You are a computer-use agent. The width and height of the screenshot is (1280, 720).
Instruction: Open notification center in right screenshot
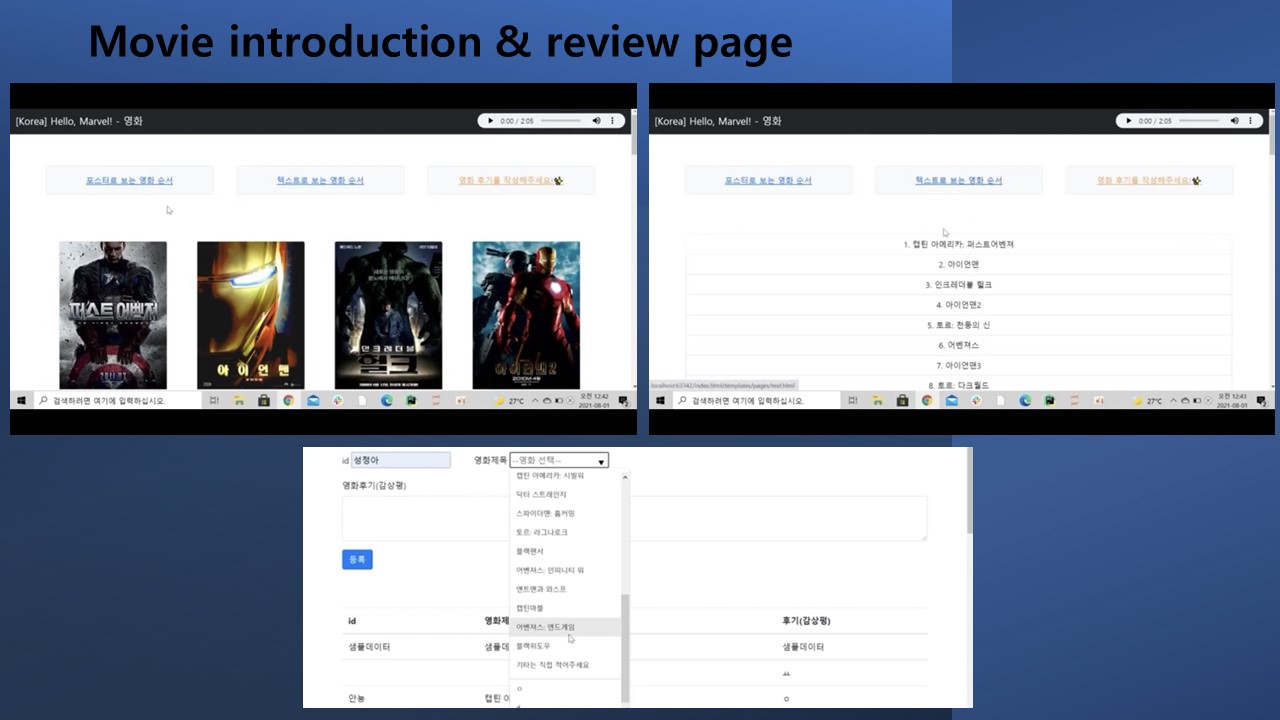point(1262,401)
